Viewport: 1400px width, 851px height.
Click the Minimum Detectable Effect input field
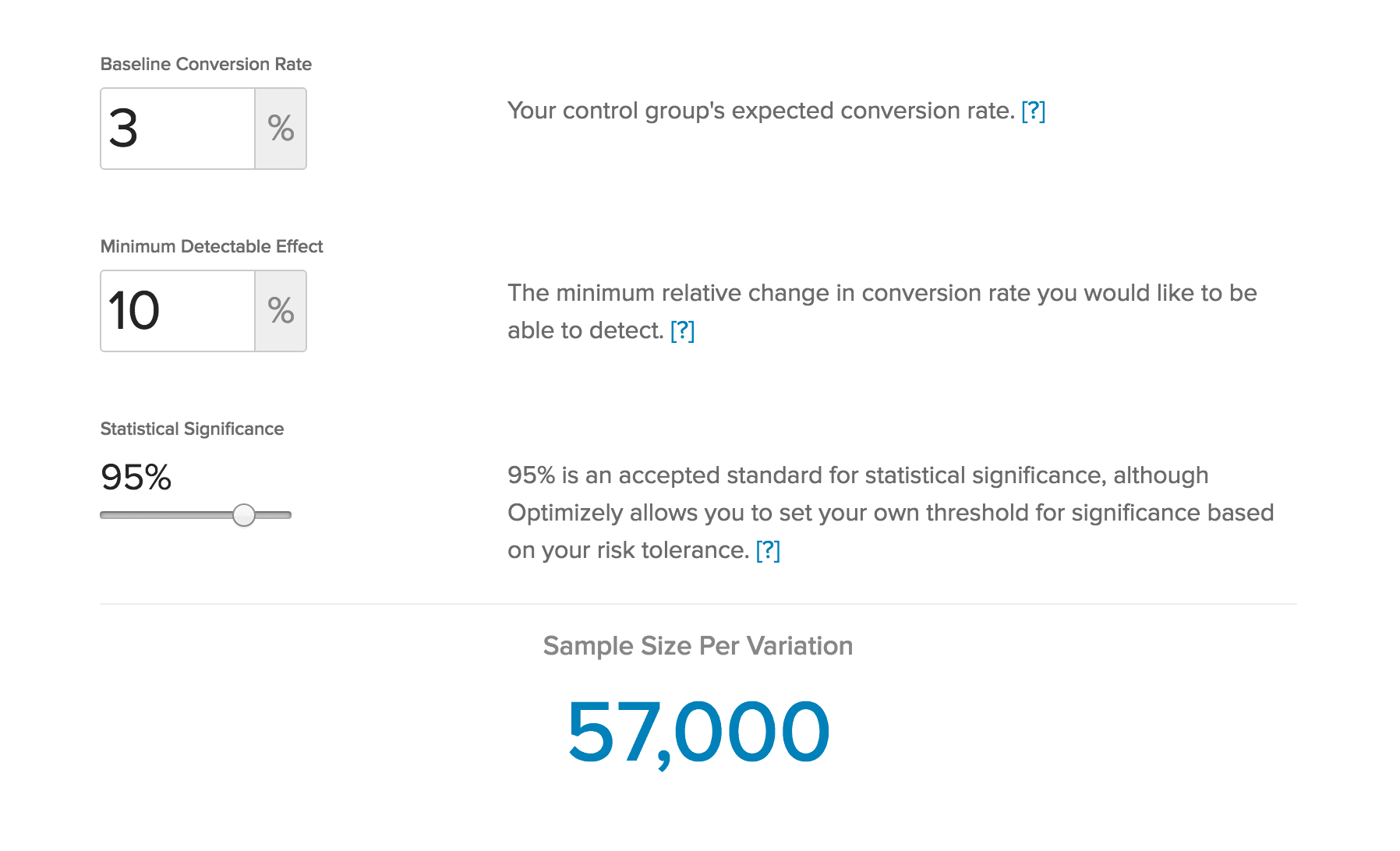[x=178, y=311]
